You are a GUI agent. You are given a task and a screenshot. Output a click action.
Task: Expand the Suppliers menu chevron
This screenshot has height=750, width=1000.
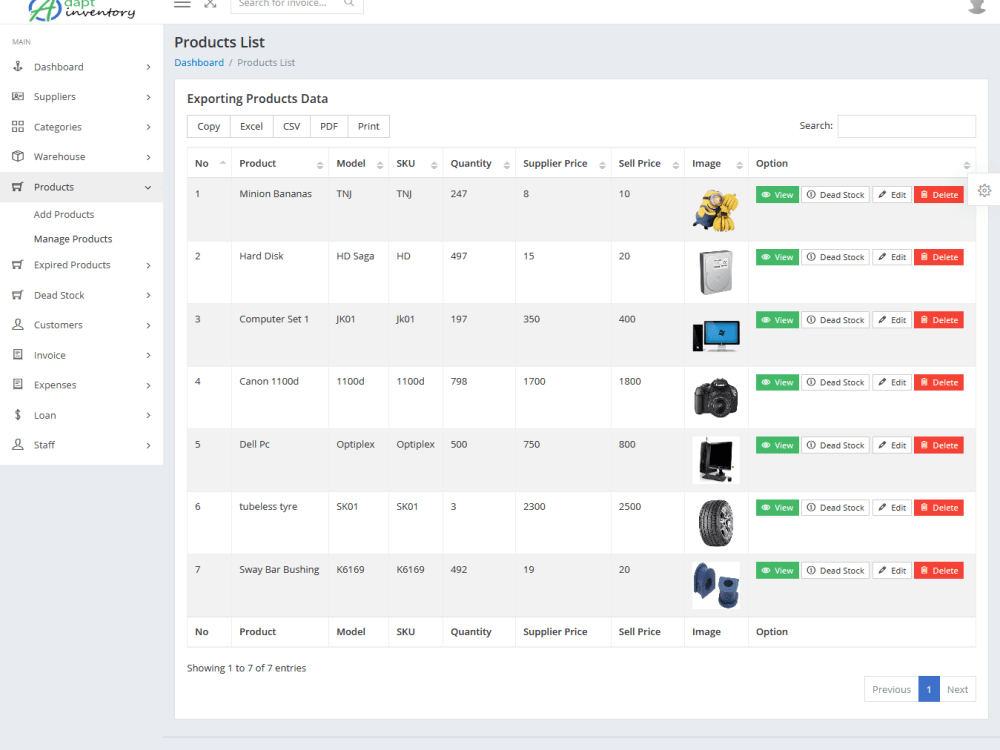point(148,97)
